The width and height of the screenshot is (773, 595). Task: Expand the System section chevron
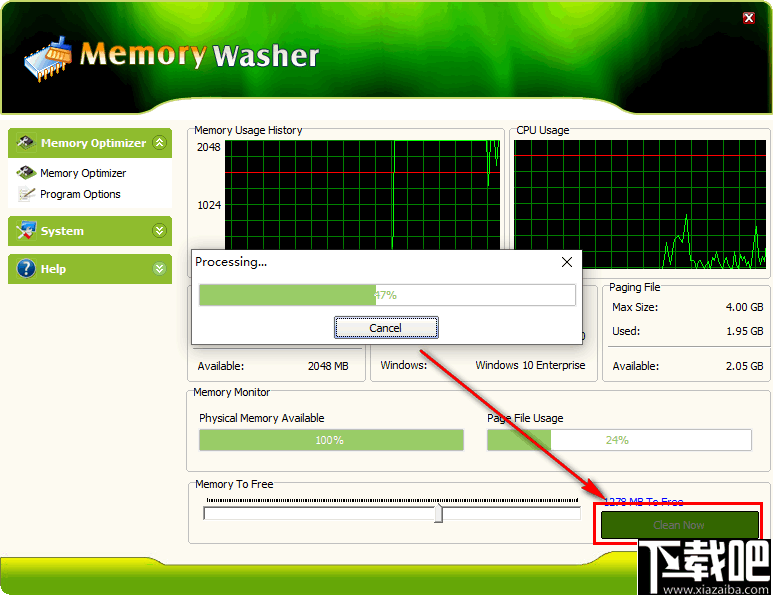tap(159, 230)
